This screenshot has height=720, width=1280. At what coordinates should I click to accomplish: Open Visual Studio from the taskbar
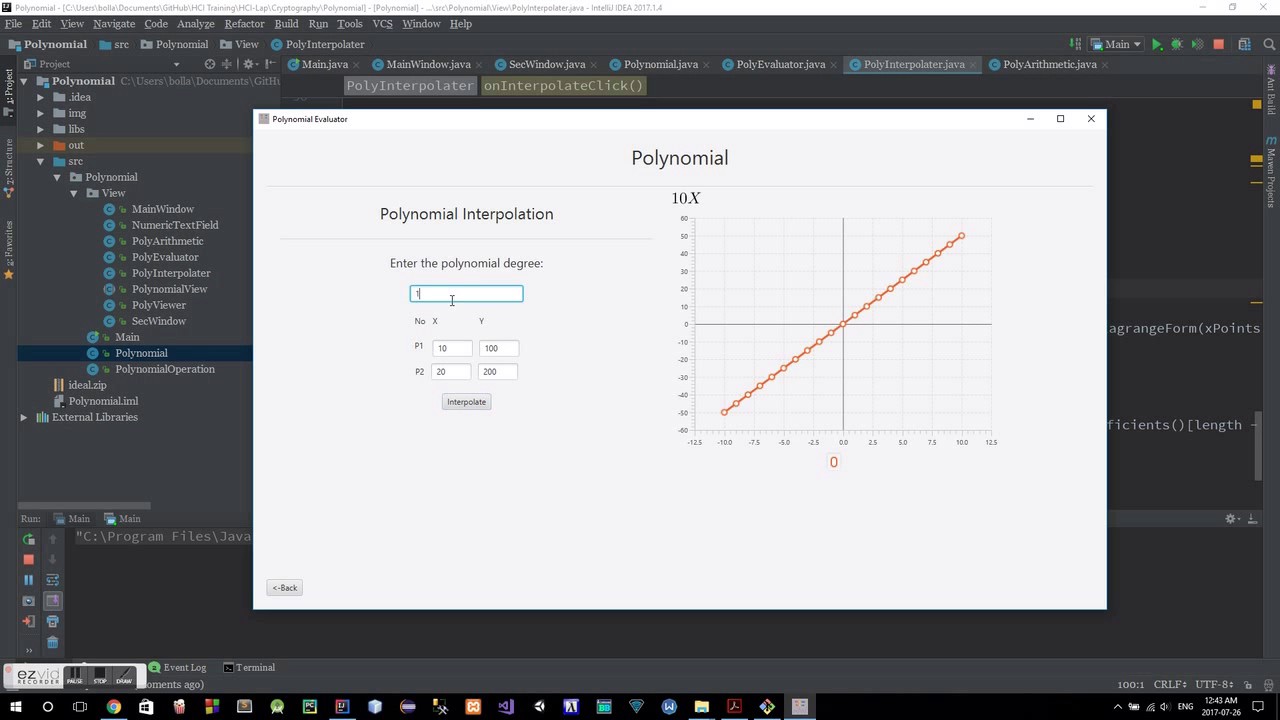505,707
